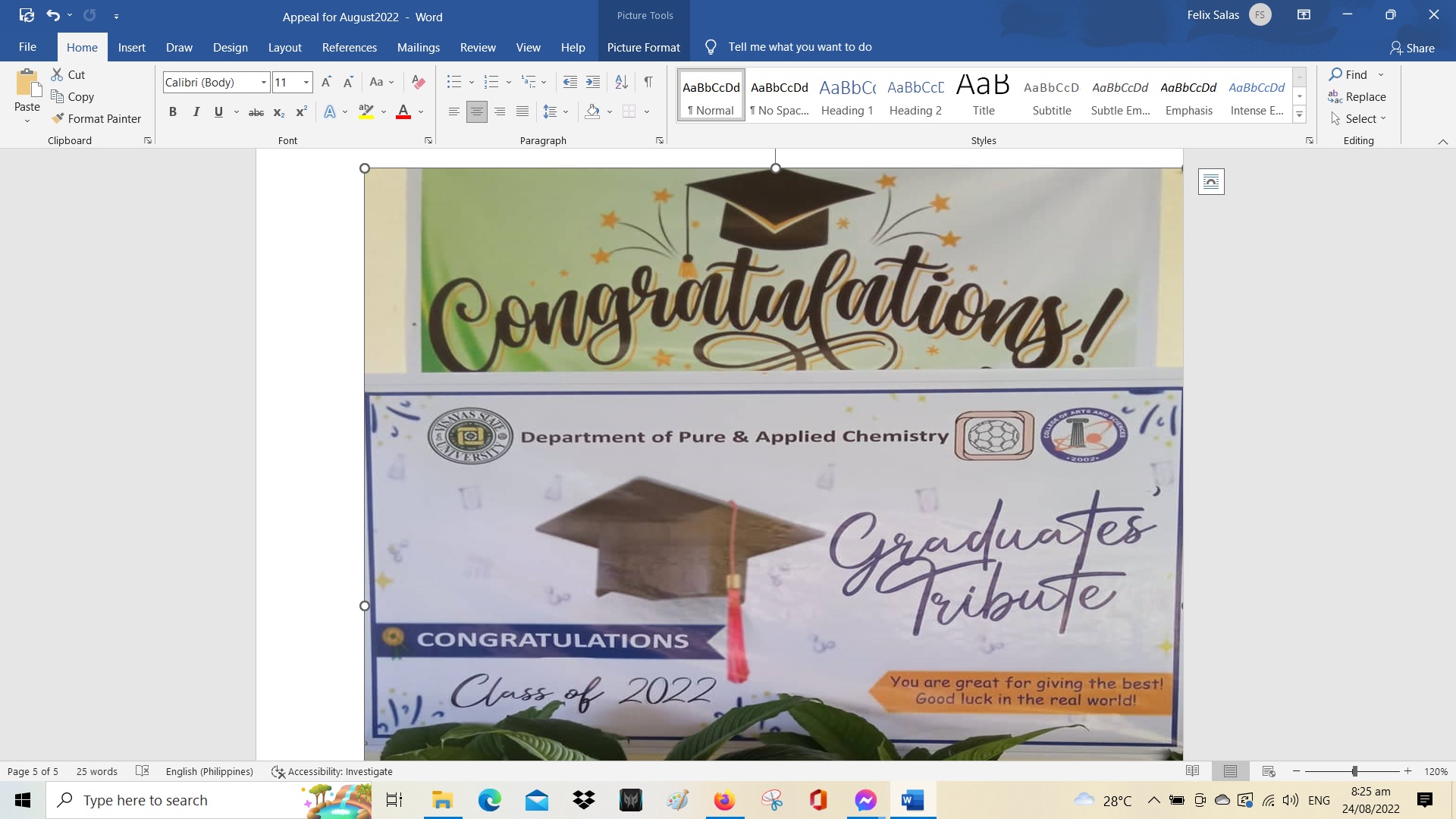Toggle Show/Hide paragraph marks
Image resolution: width=1456 pixels, height=819 pixels.
[648, 82]
